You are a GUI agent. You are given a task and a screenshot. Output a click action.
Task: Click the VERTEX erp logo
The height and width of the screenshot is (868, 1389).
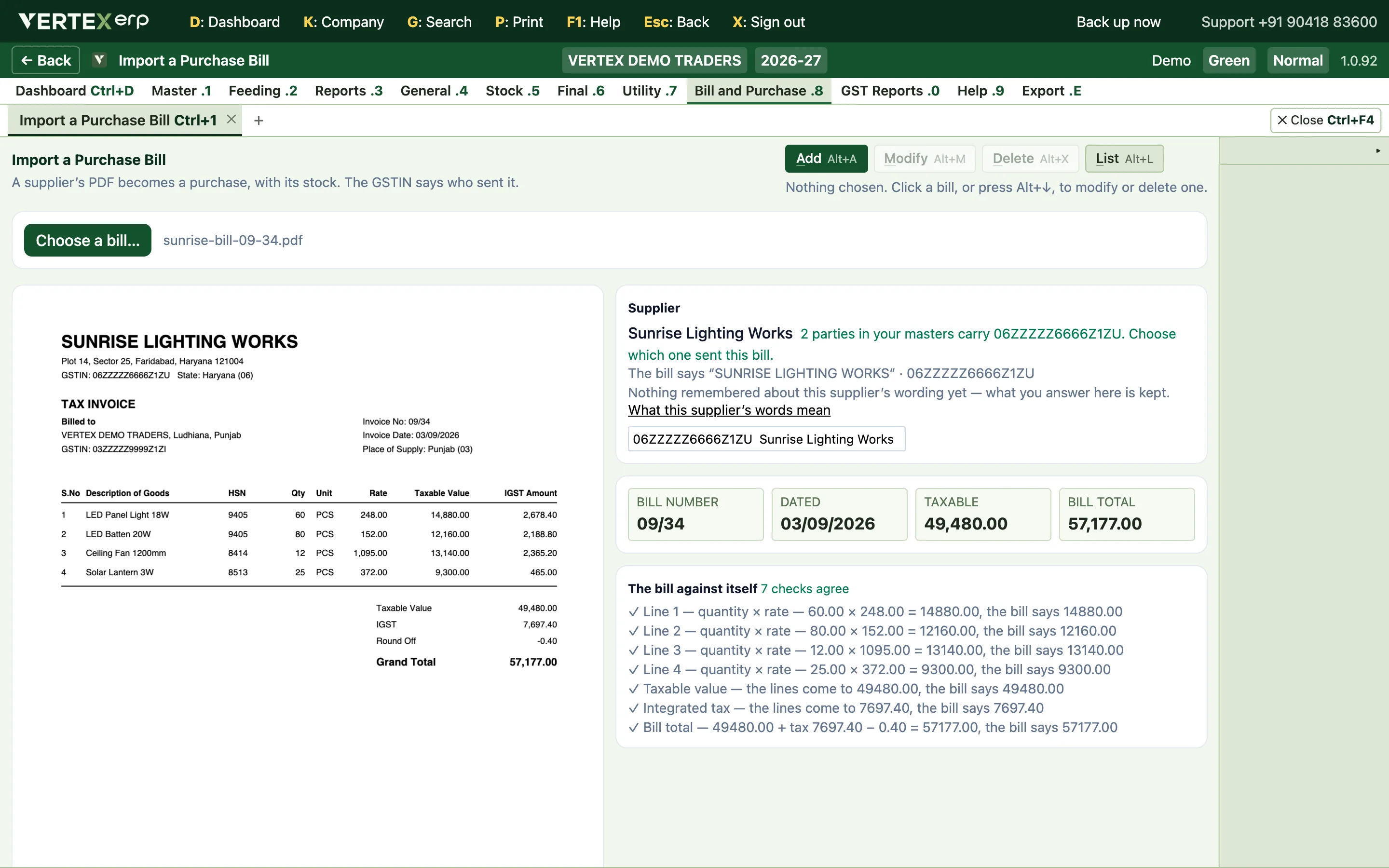tap(84, 21)
